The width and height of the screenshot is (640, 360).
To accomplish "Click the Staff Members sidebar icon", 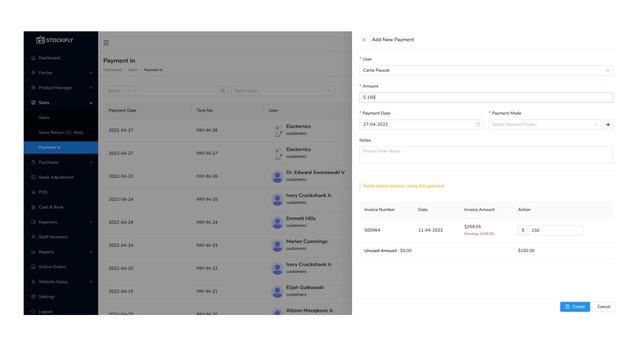I will [33, 237].
